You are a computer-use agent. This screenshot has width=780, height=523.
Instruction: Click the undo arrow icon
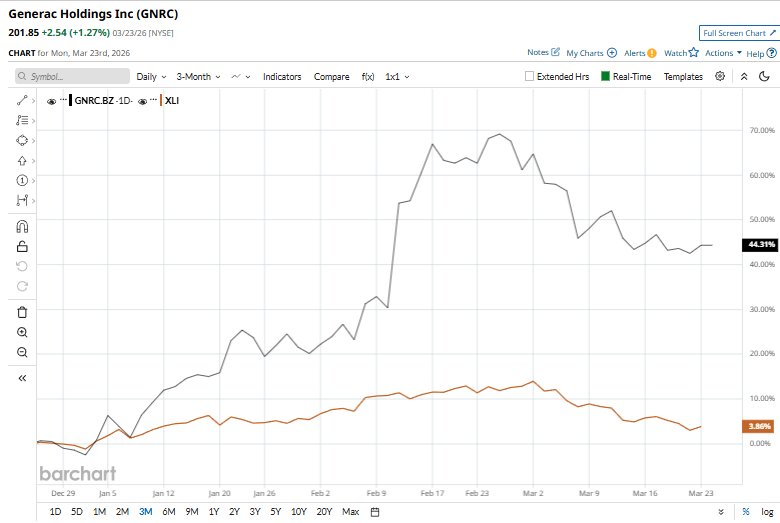point(22,266)
